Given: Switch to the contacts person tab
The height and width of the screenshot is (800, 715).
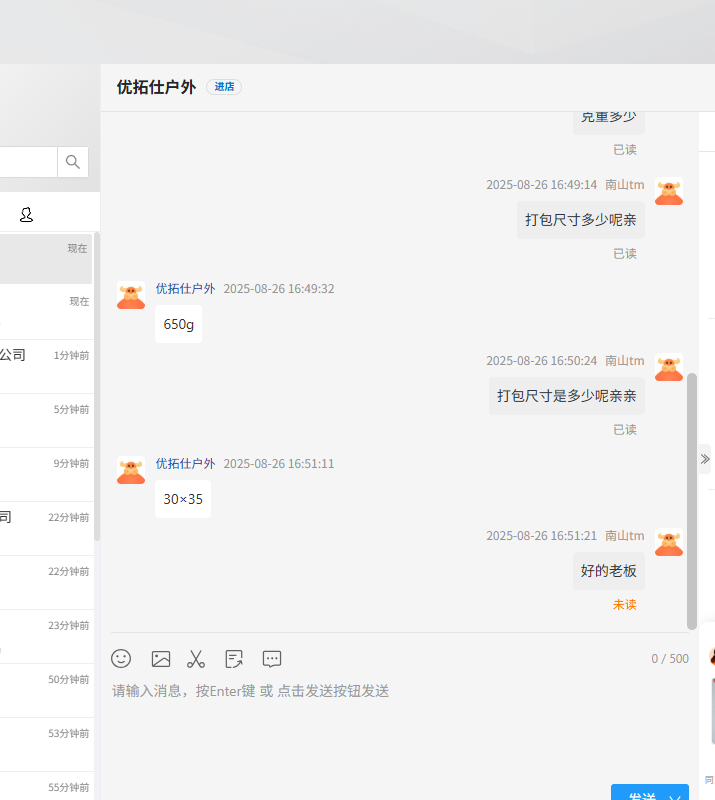Looking at the screenshot, I should click(x=27, y=214).
